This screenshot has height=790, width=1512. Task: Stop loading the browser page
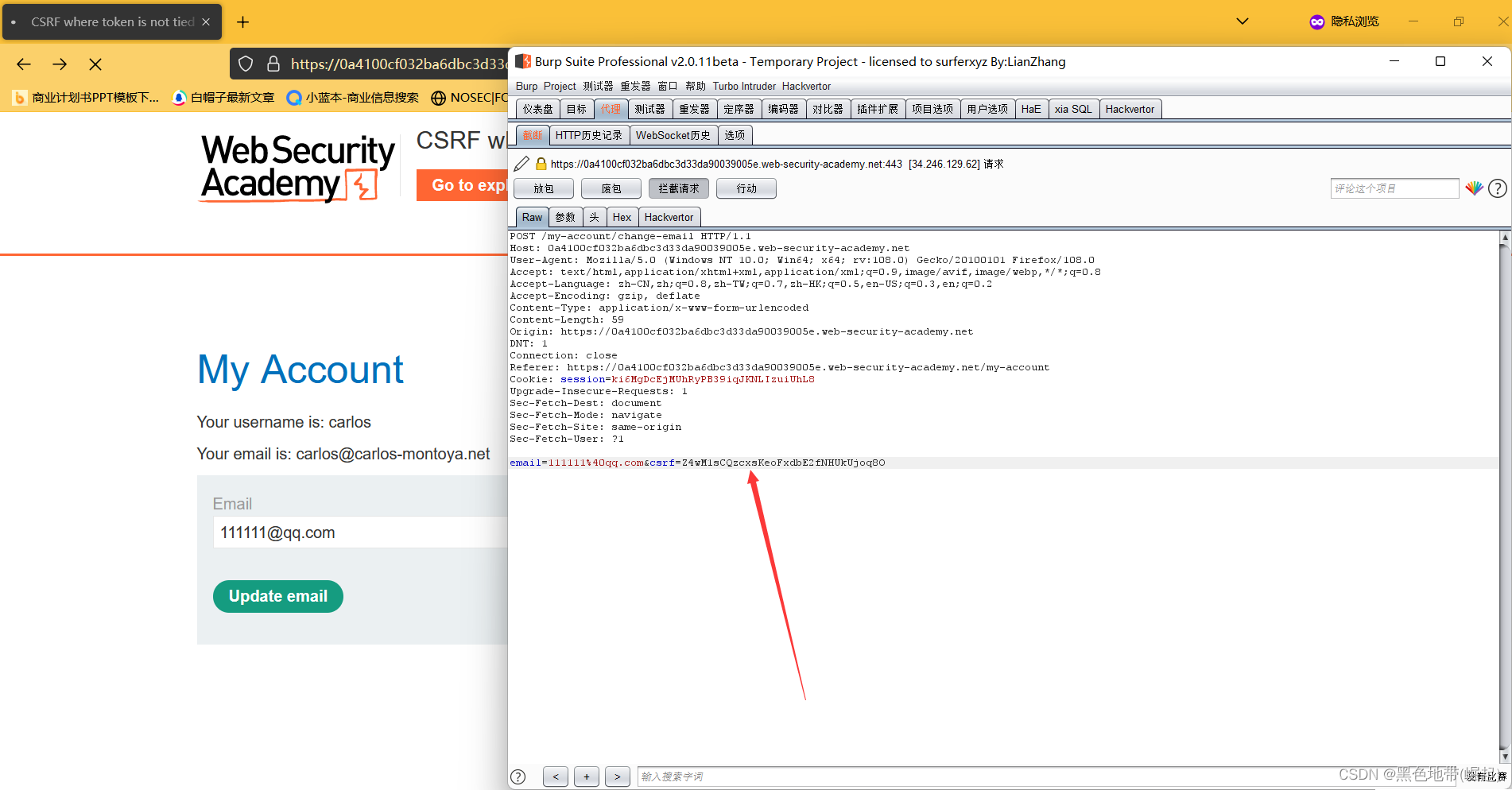click(x=95, y=64)
